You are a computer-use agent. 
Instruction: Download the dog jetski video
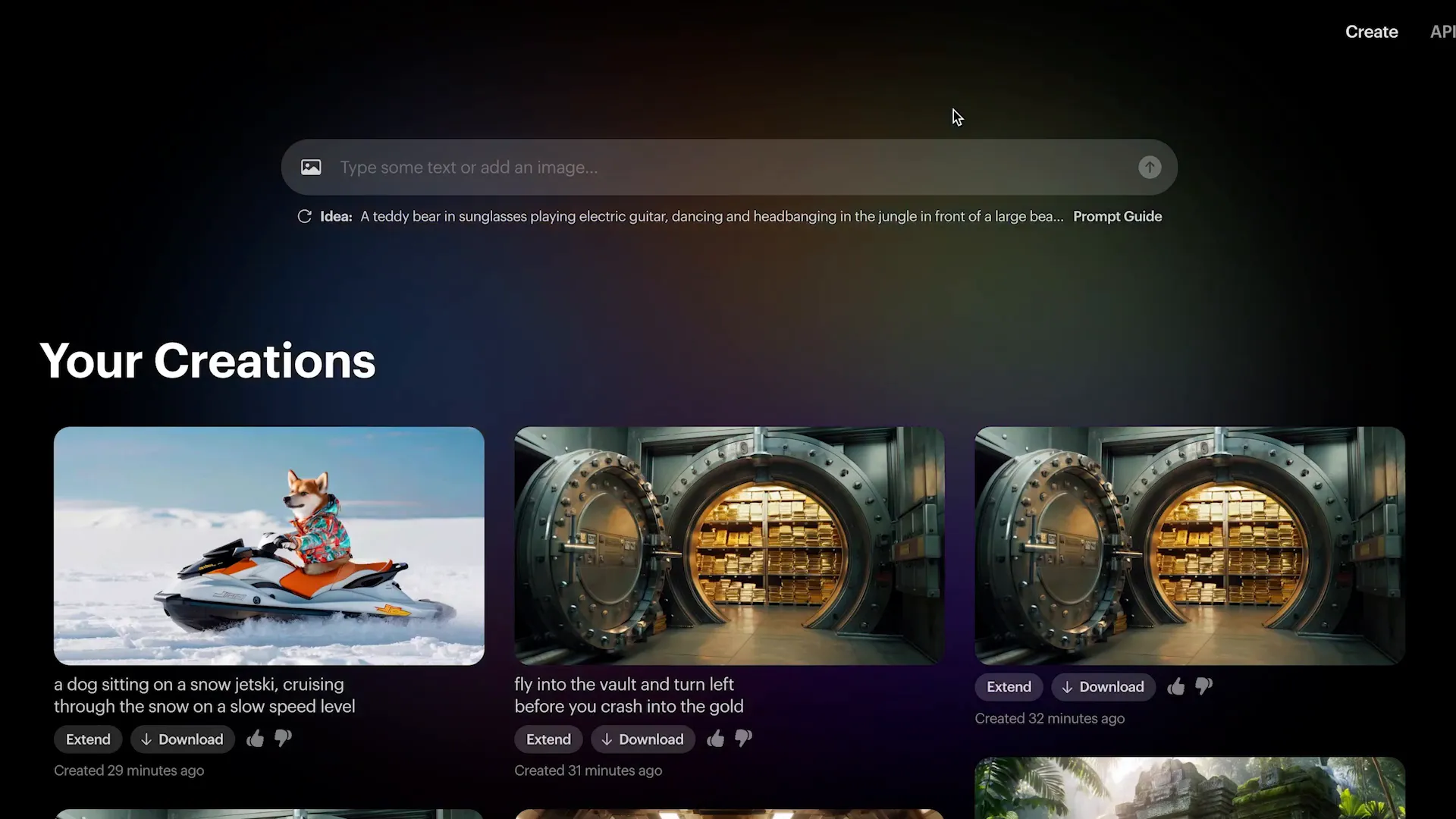pyautogui.click(x=182, y=739)
